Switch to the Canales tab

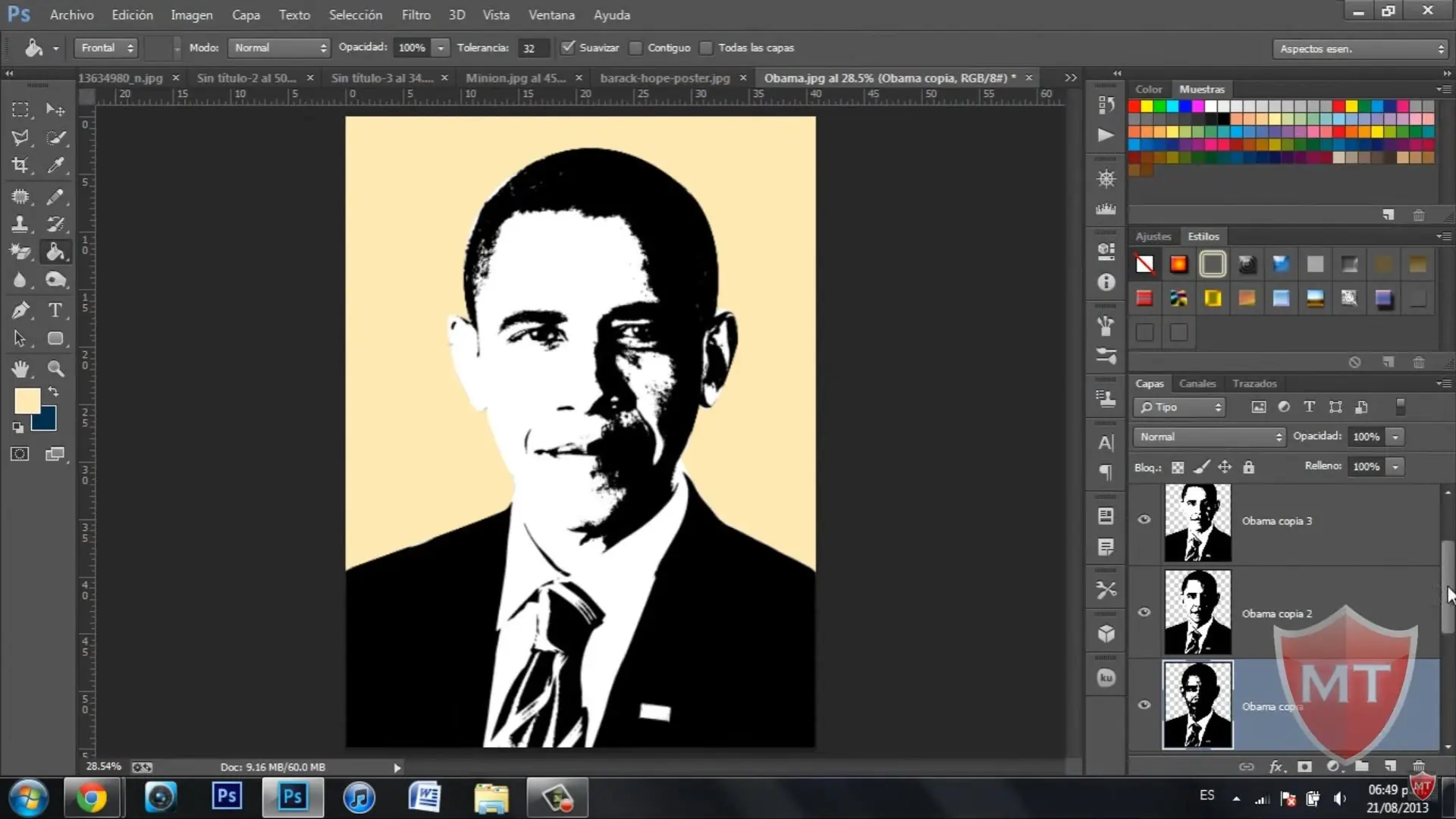coord(1197,384)
